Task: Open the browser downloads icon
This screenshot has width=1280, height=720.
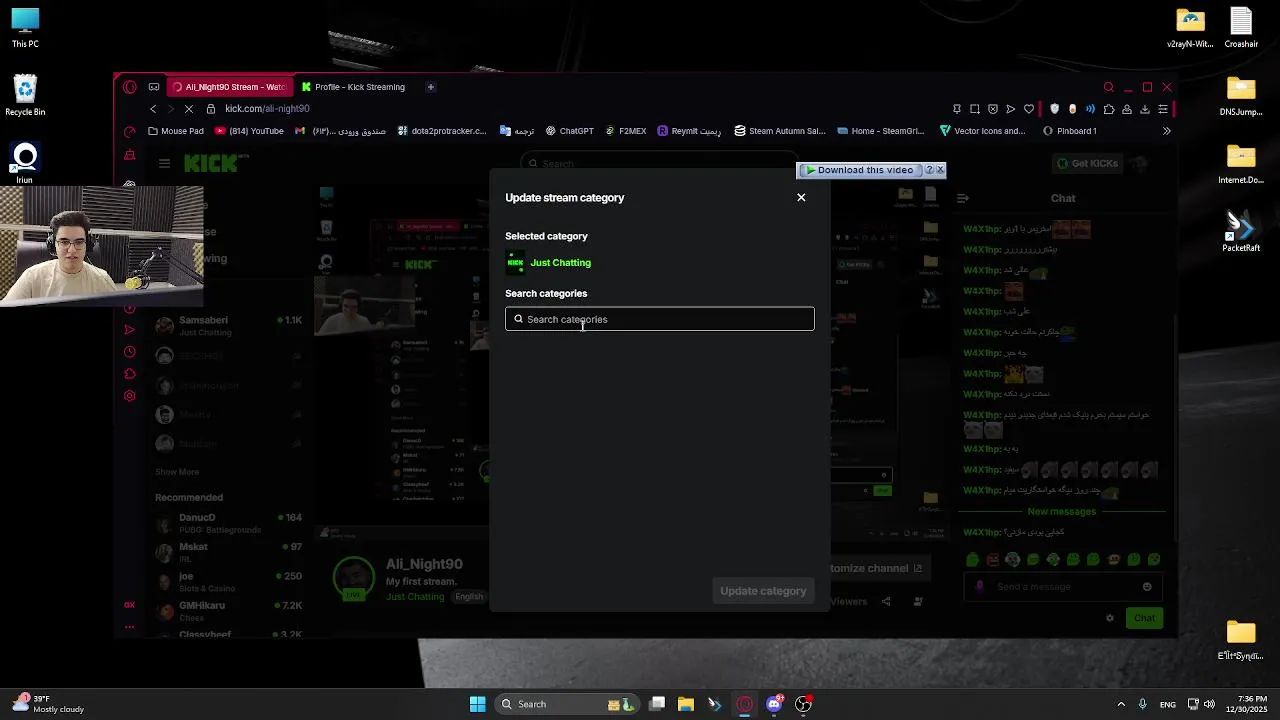Action: pyautogui.click(x=1145, y=109)
